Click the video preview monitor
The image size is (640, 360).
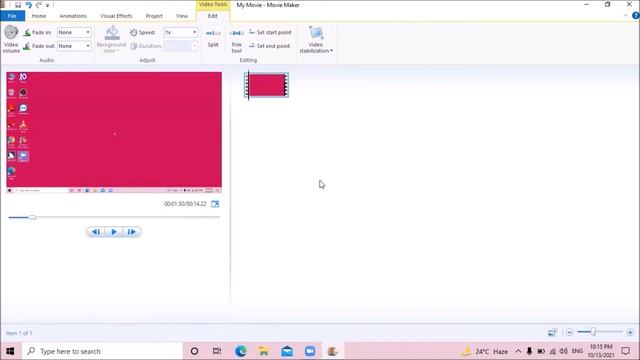tap(114, 132)
